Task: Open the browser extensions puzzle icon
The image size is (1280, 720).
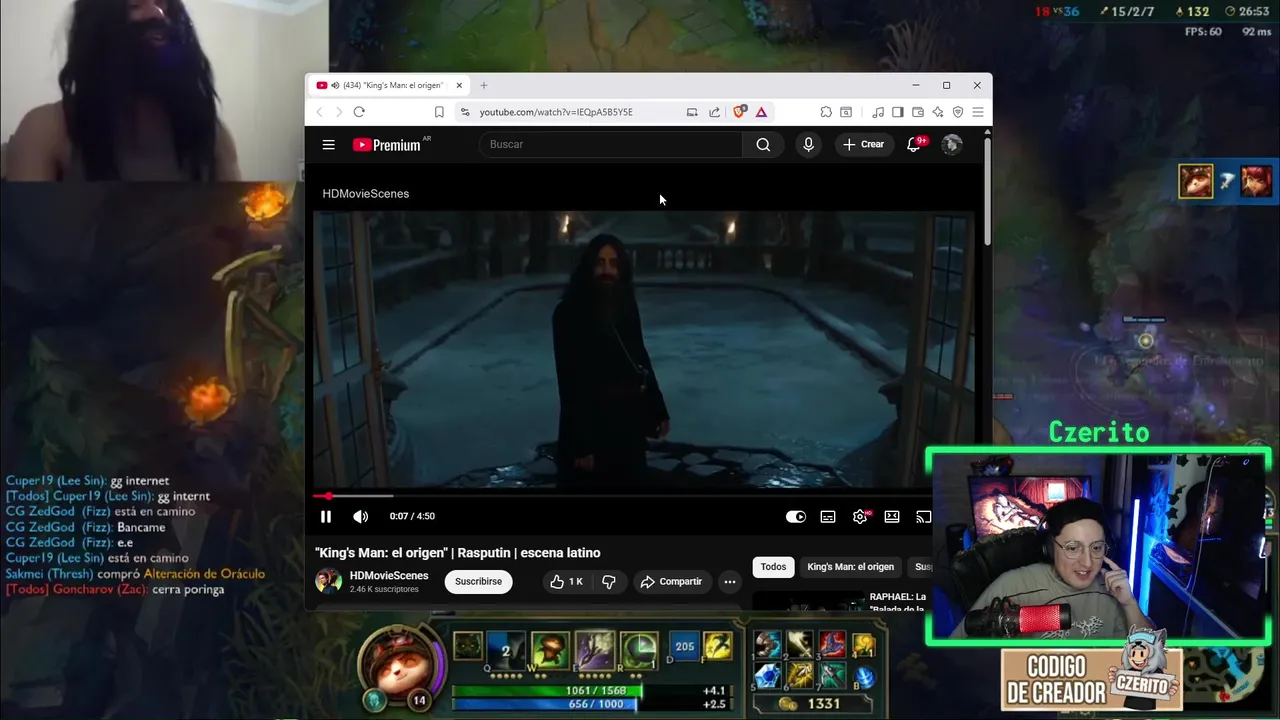Action: (x=826, y=112)
